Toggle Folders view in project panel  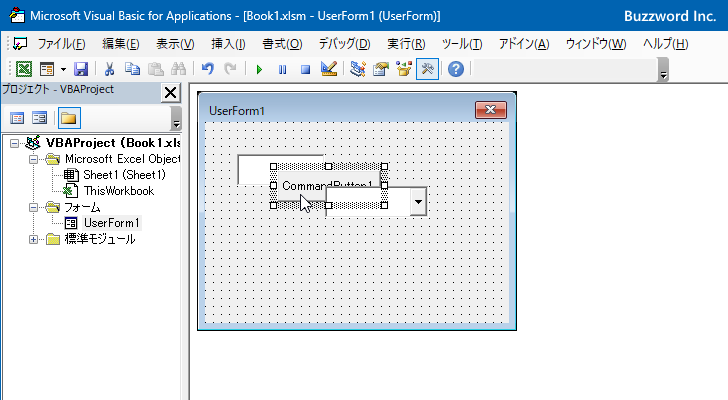[x=69, y=118]
